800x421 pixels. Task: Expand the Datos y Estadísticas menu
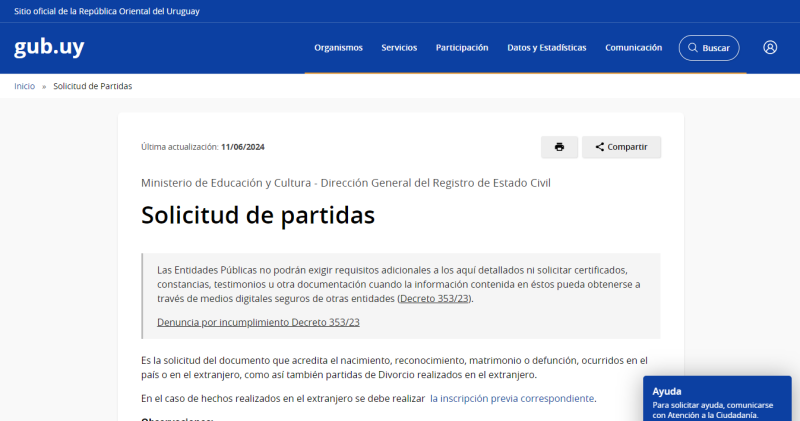(x=546, y=48)
